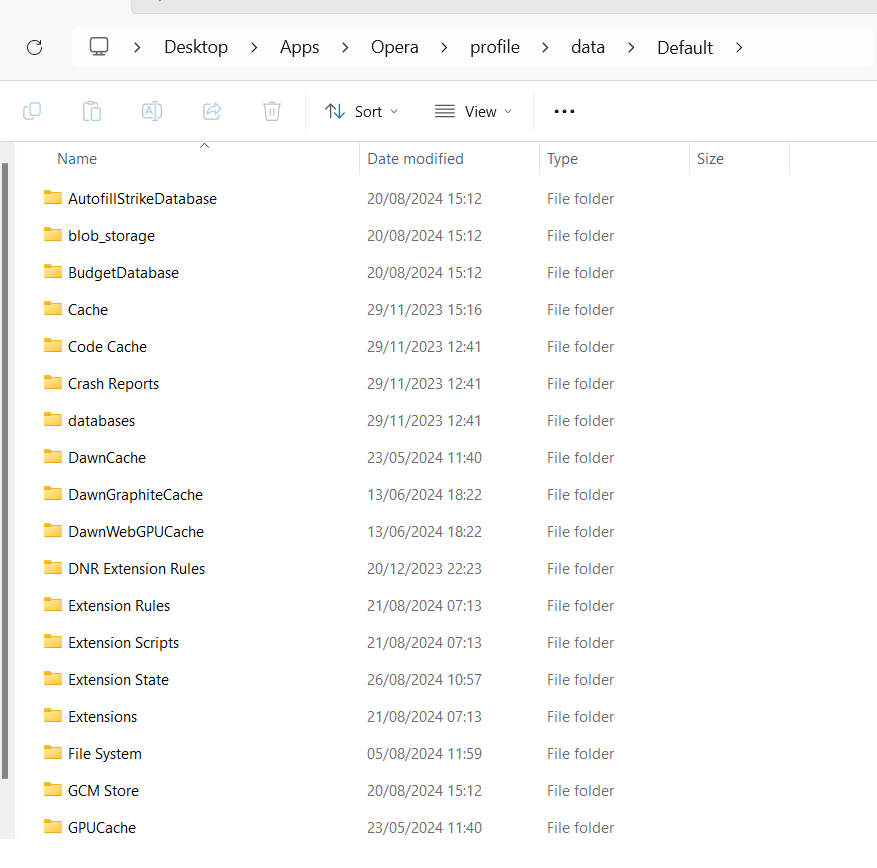Click the Delete trash icon
The width and height of the screenshot is (877, 868).
click(x=272, y=111)
